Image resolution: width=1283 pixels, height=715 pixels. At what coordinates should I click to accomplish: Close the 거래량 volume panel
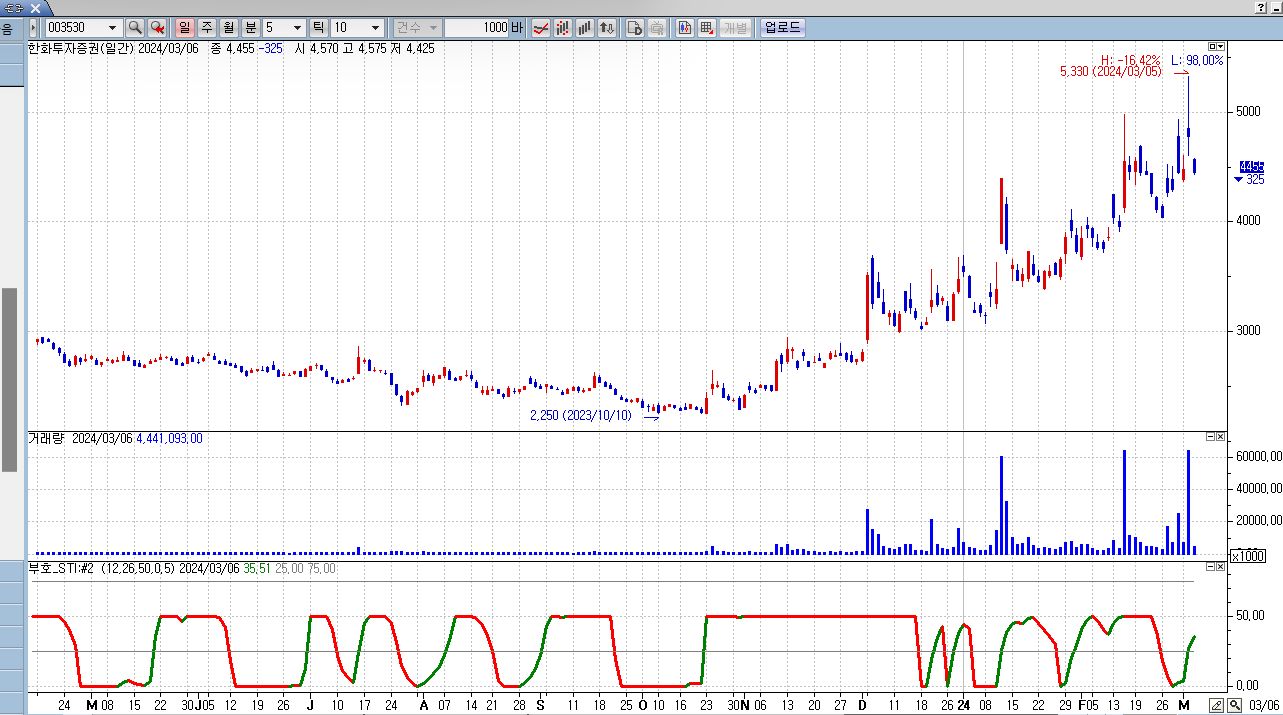(1221, 437)
